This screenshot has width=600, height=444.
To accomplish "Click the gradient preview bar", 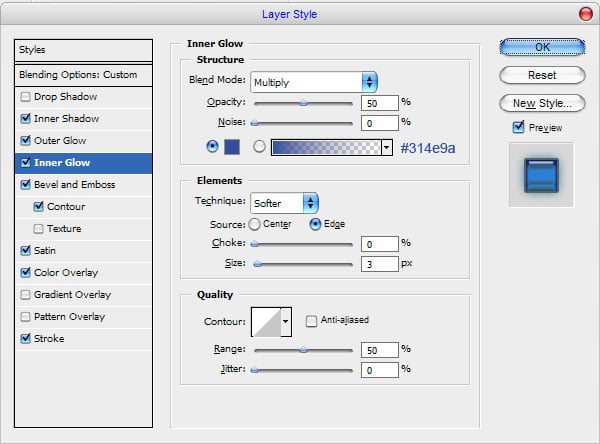I will (x=325, y=147).
